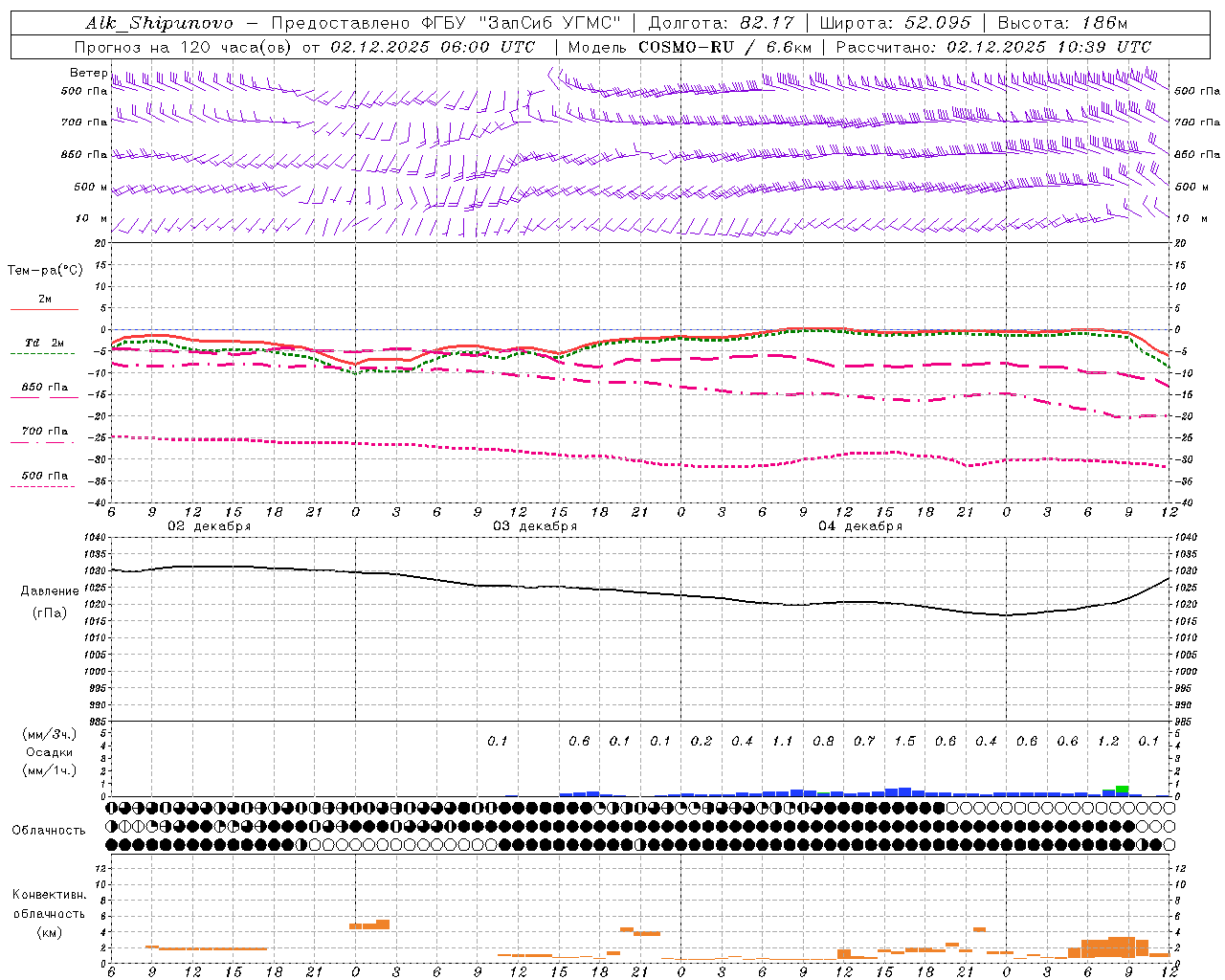Click the 04 декабря date label
Image resolution: width=1225 pixels, height=980 pixels.
(860, 526)
